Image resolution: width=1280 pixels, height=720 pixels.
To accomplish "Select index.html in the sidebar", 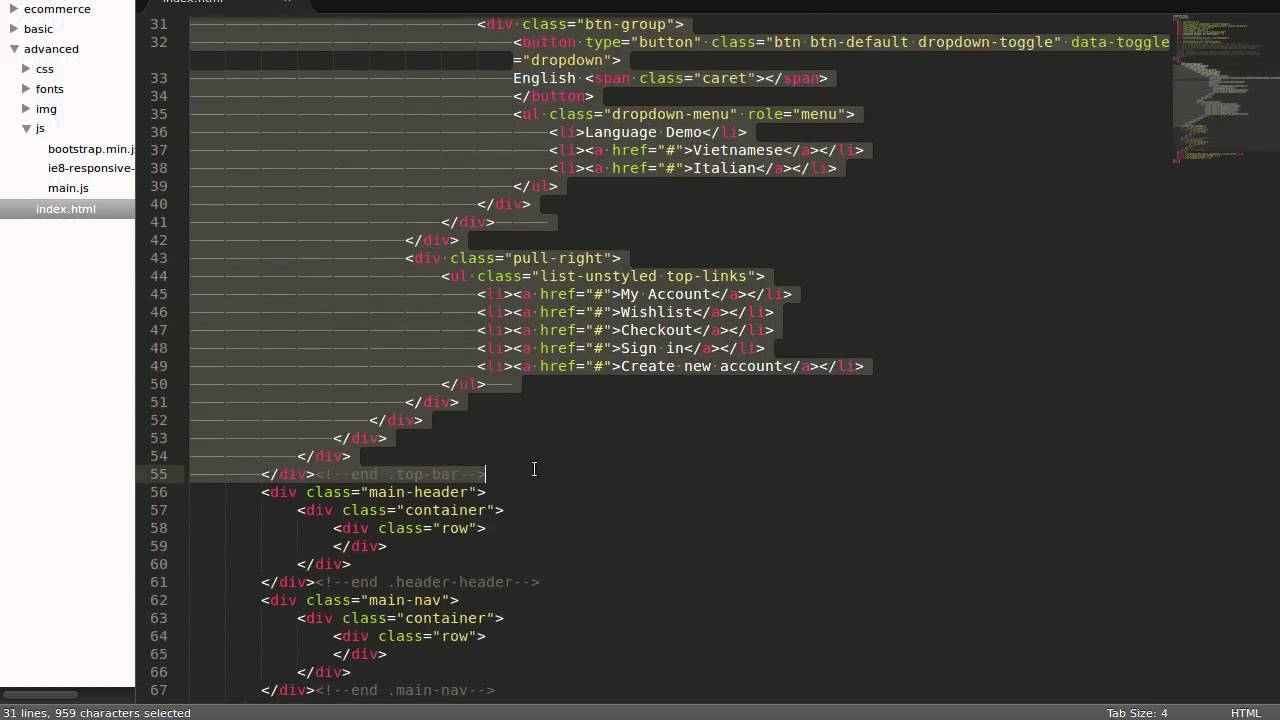I will [x=66, y=209].
